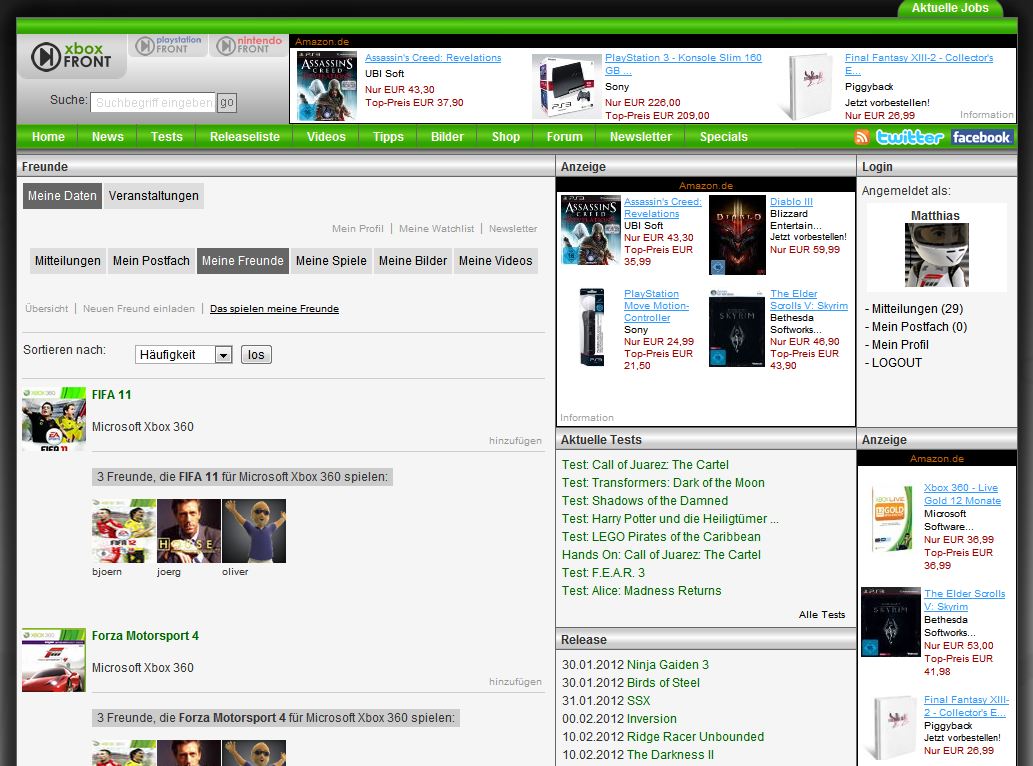The image size is (1033, 766).
Task: Open the Facebook logo link
Action: 981,137
